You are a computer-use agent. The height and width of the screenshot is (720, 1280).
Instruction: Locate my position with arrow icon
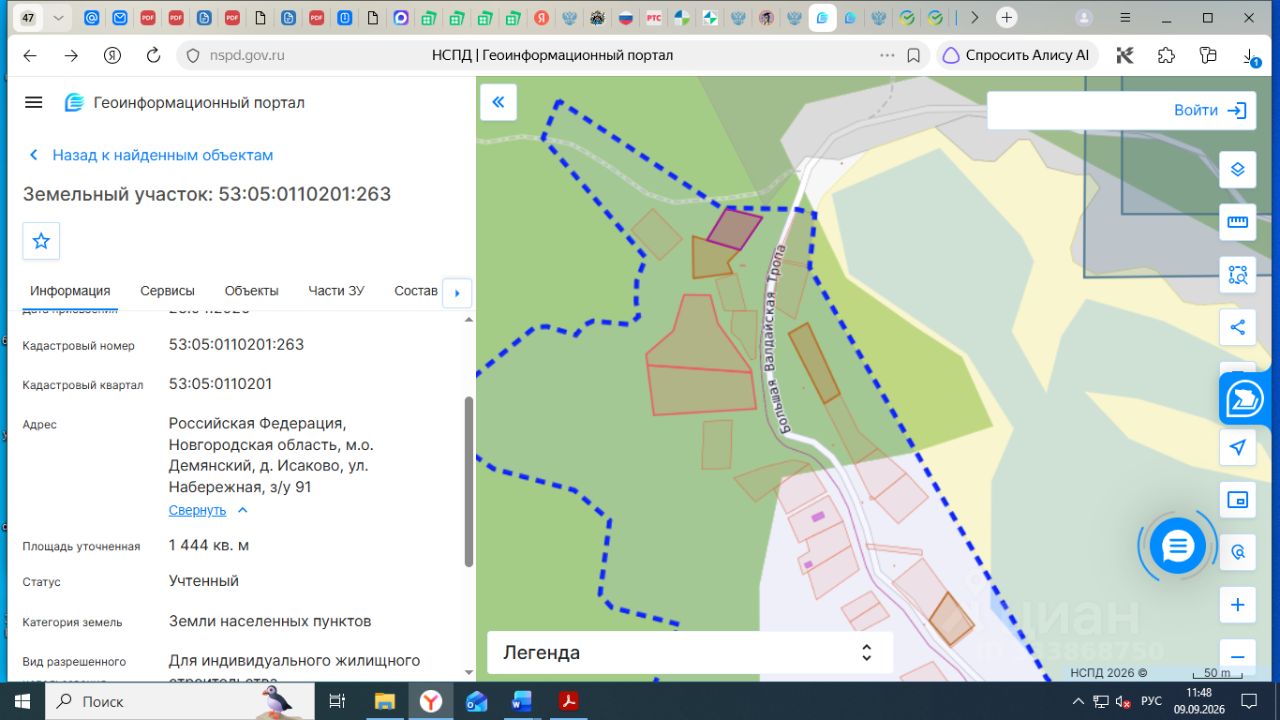tap(1237, 447)
